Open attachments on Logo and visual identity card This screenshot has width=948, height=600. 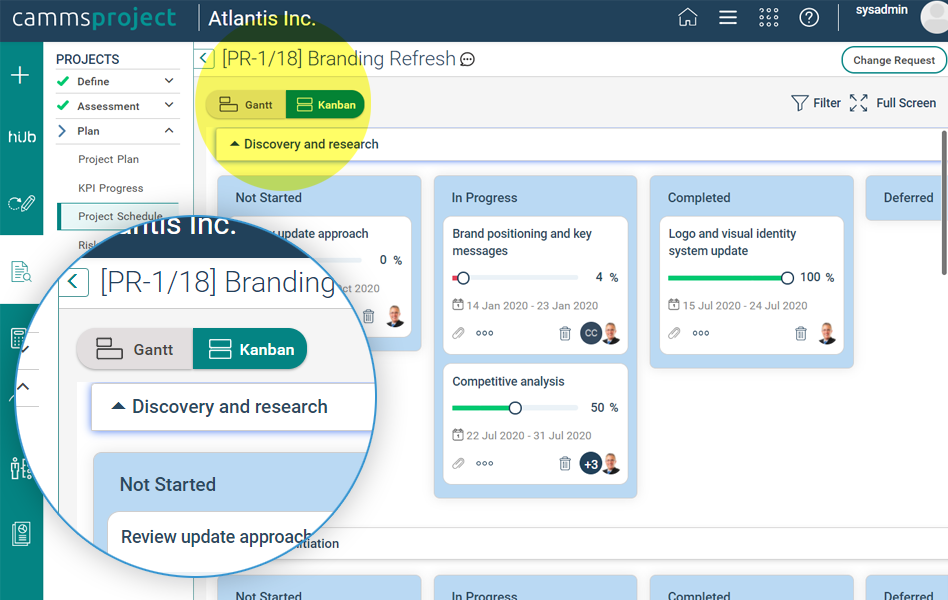(674, 333)
